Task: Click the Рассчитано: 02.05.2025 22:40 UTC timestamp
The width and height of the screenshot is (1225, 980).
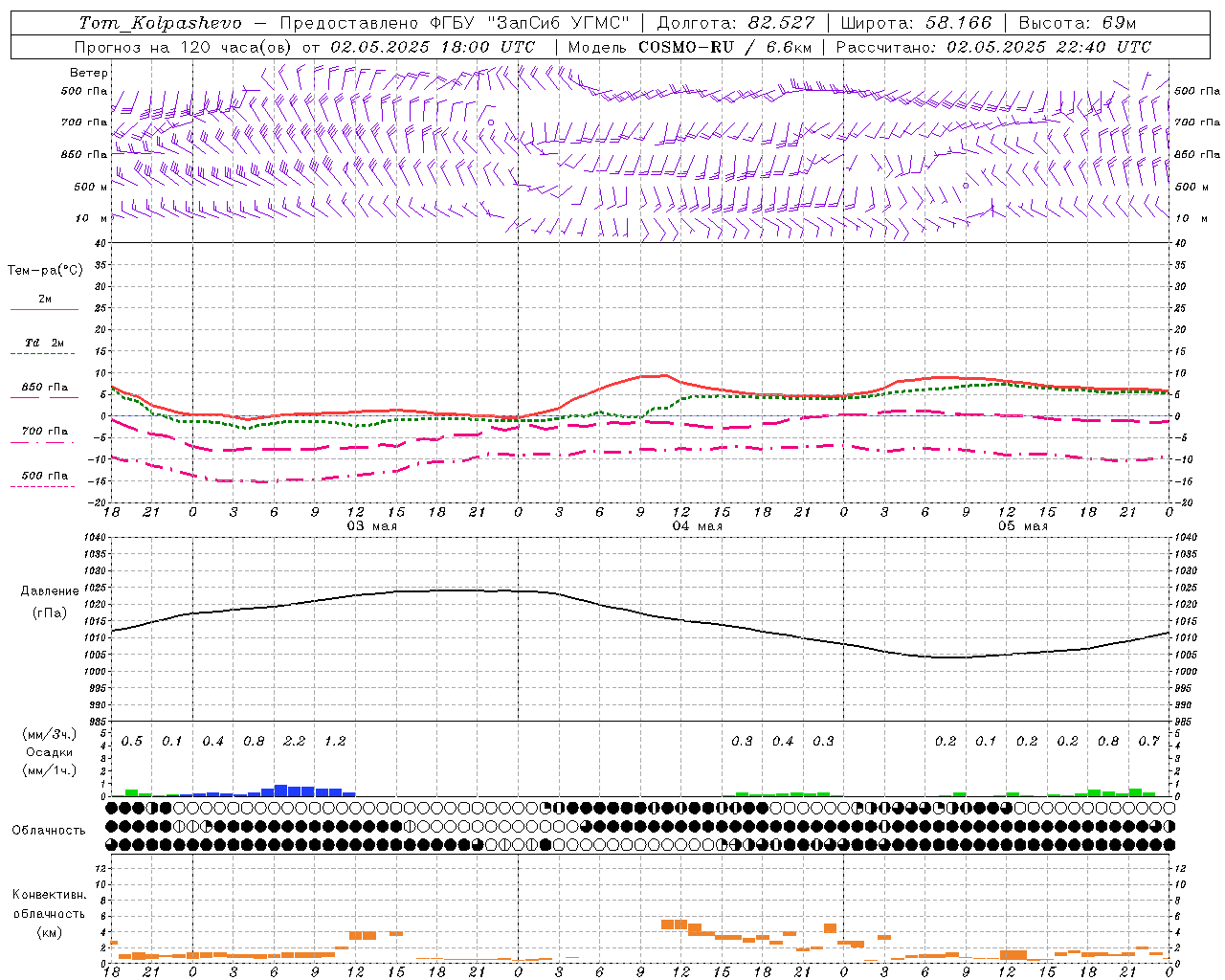Action: pyautogui.click(x=993, y=47)
